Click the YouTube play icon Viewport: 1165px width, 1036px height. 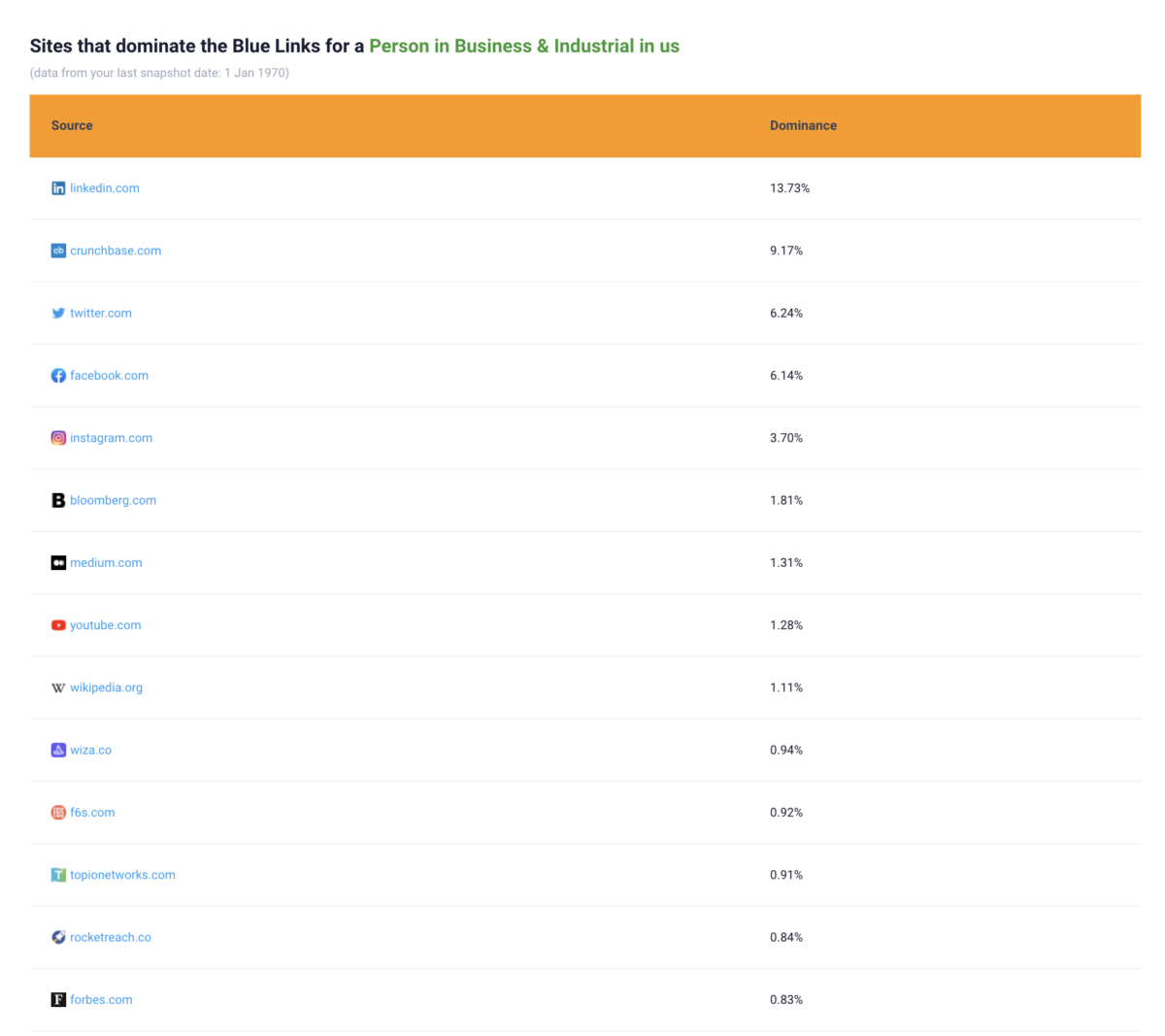click(x=58, y=625)
